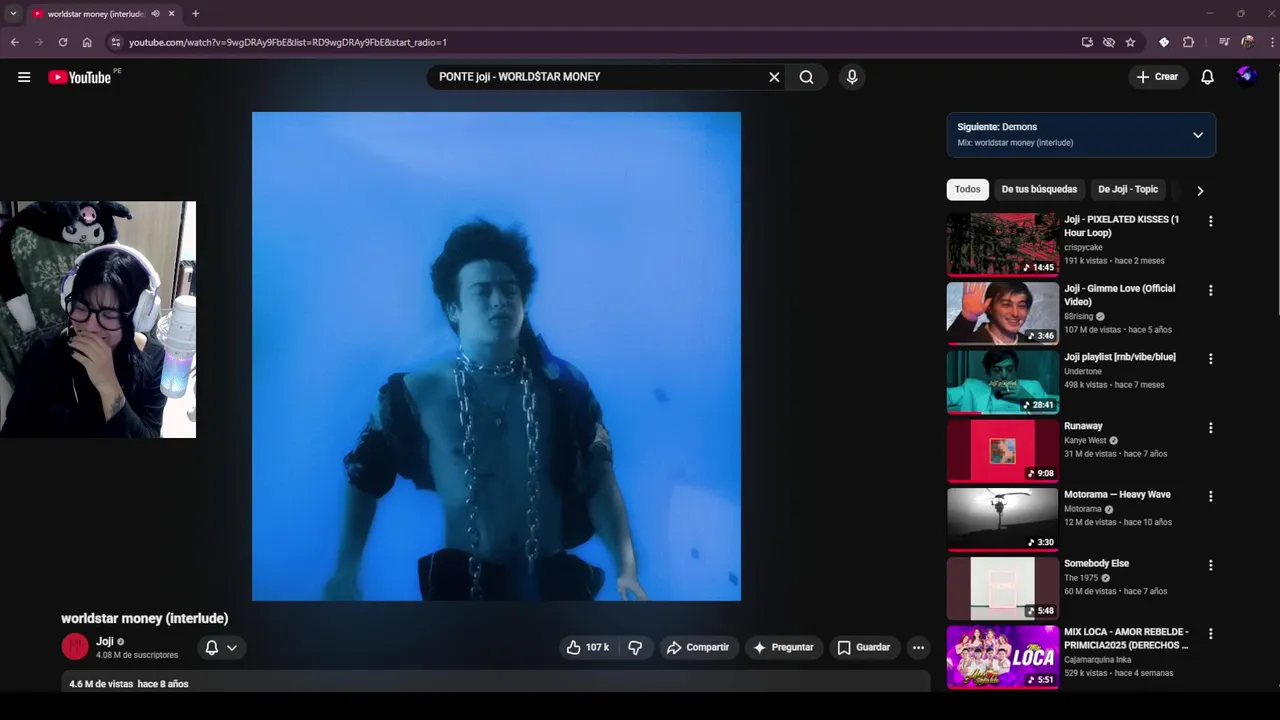Share video with Compartir button

click(x=698, y=647)
